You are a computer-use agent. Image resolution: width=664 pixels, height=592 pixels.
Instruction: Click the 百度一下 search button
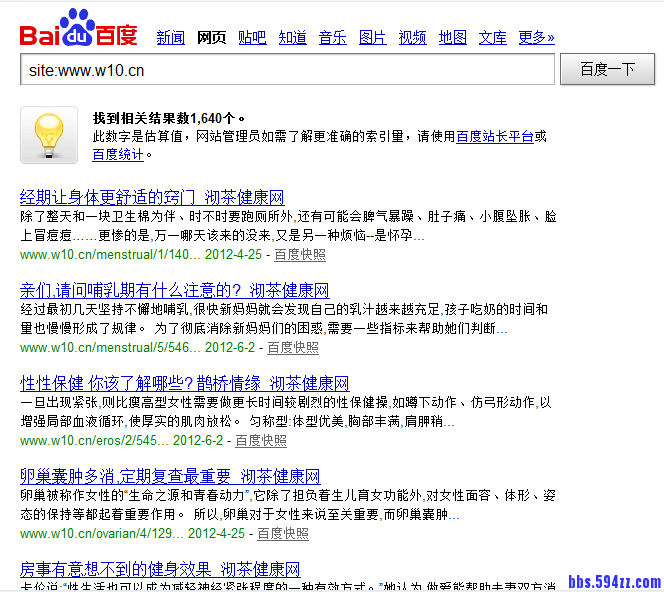pos(607,69)
